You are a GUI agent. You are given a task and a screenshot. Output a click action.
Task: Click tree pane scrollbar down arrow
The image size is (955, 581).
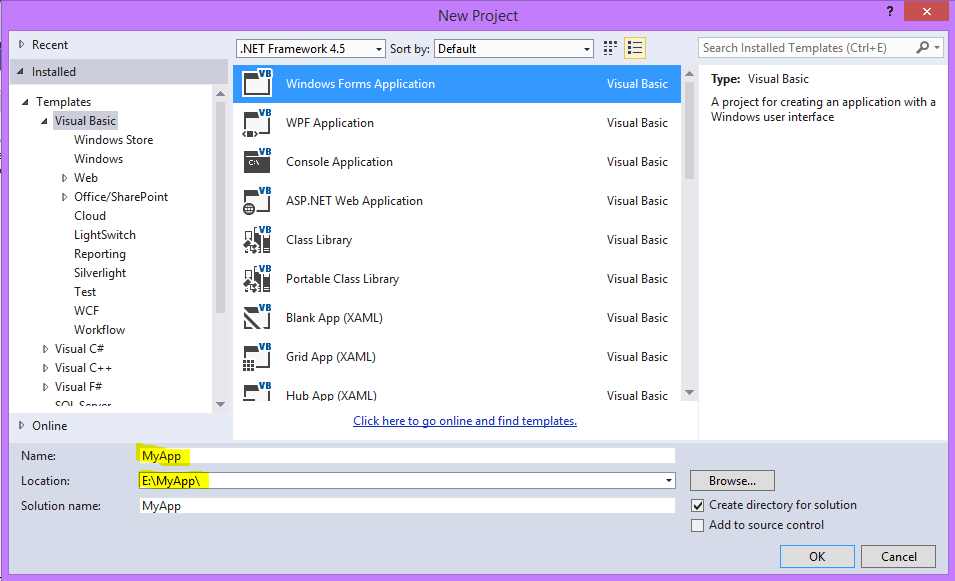(220, 404)
